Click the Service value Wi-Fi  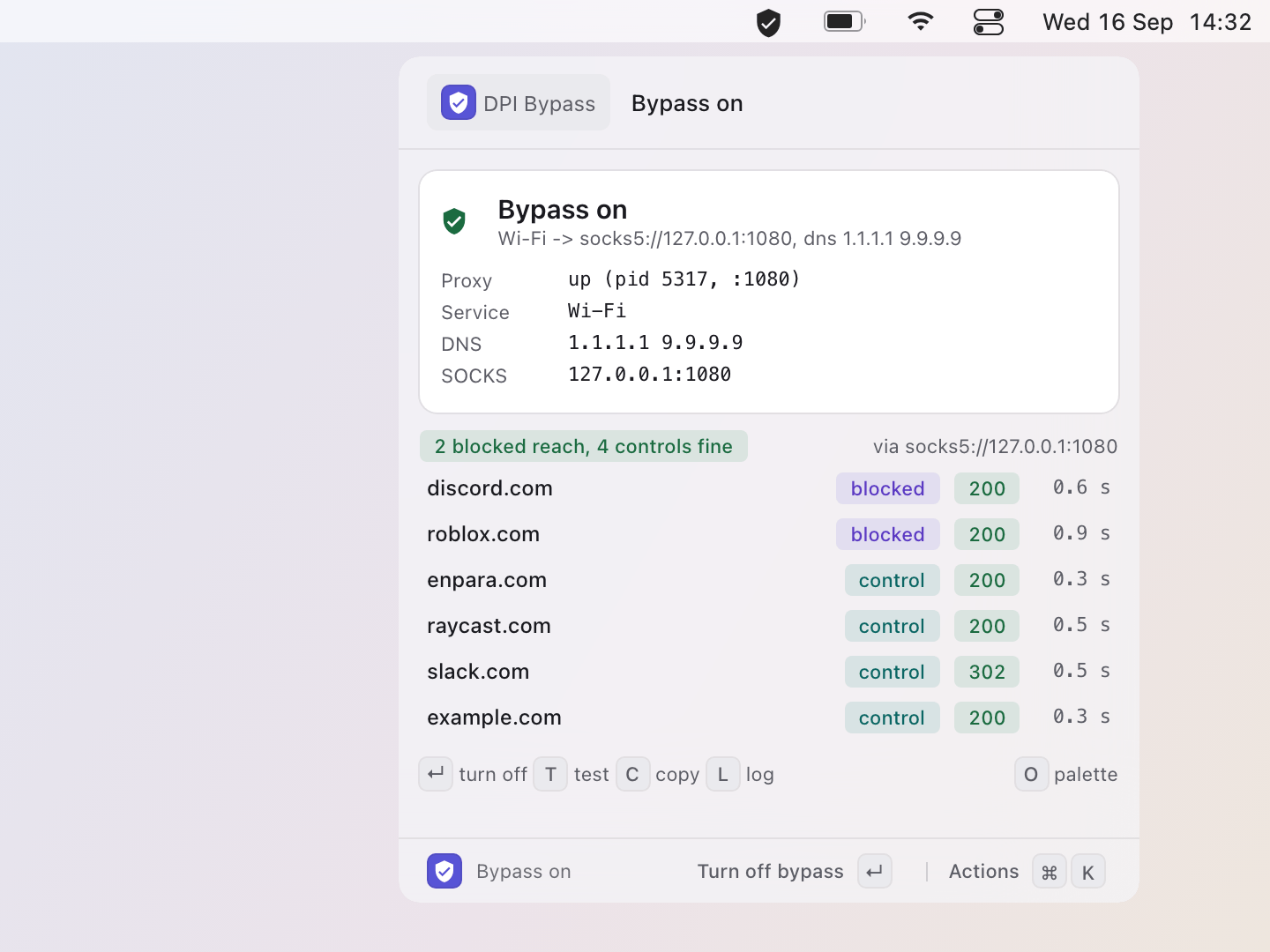597,311
